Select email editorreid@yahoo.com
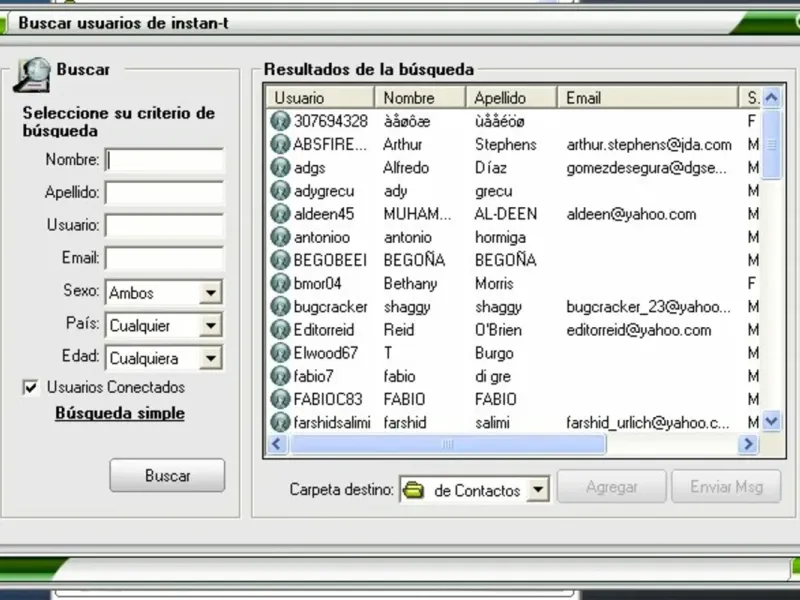The image size is (800, 600). (639, 330)
